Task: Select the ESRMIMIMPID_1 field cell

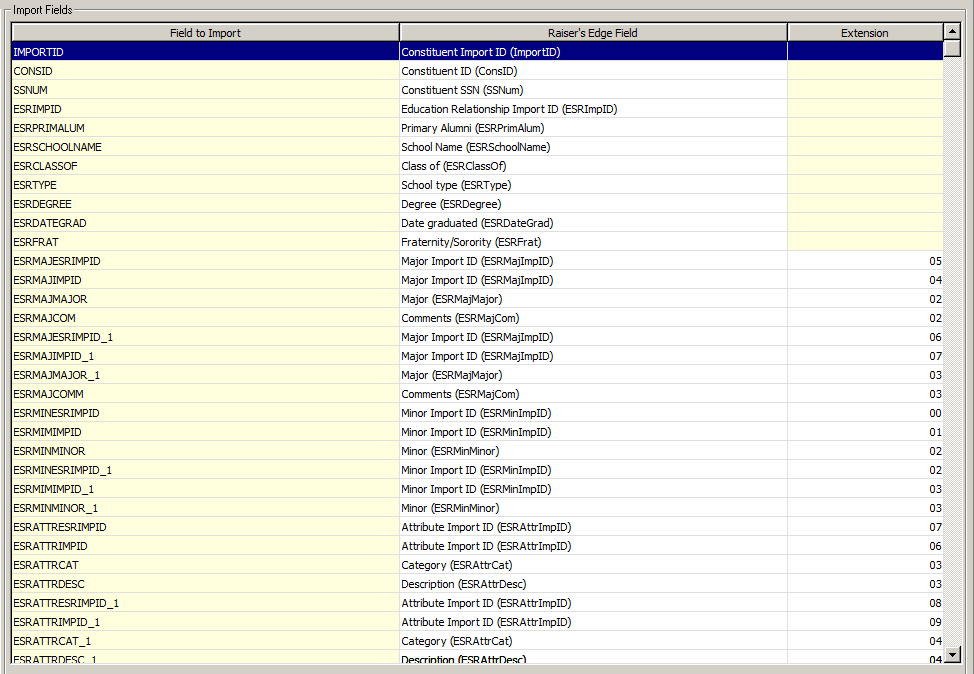Action: [x=205, y=489]
